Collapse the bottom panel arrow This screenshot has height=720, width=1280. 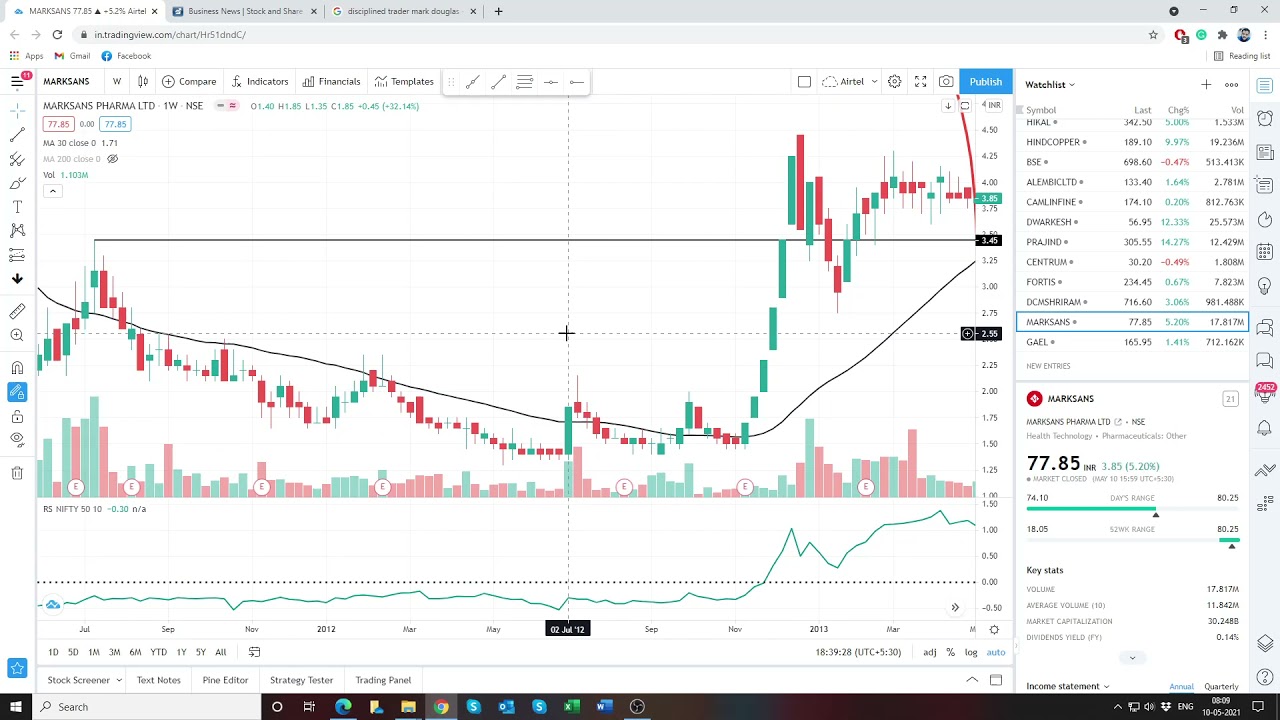972,680
